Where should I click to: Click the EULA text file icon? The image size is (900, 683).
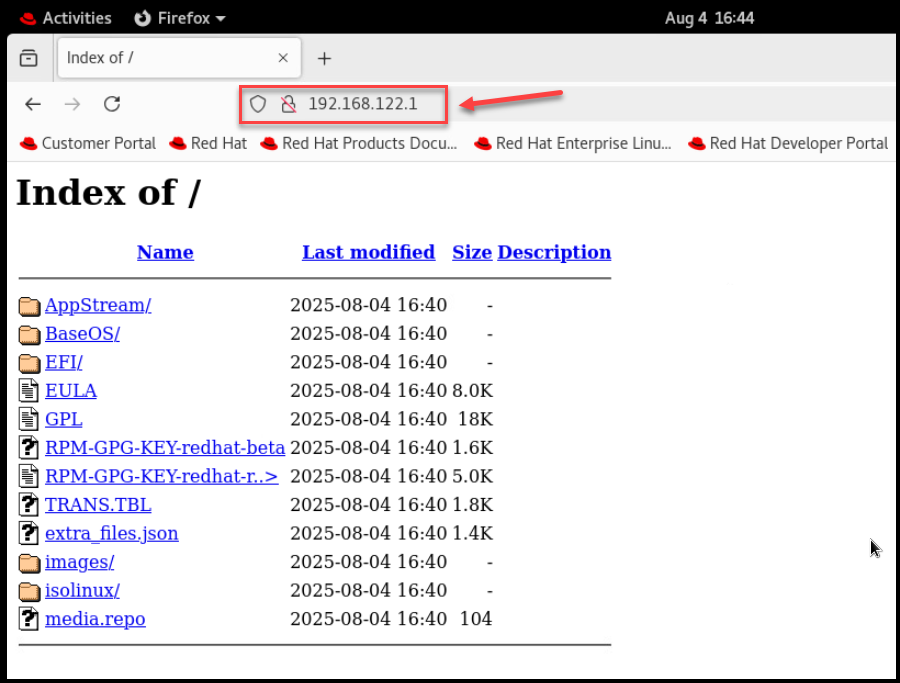pos(29,391)
